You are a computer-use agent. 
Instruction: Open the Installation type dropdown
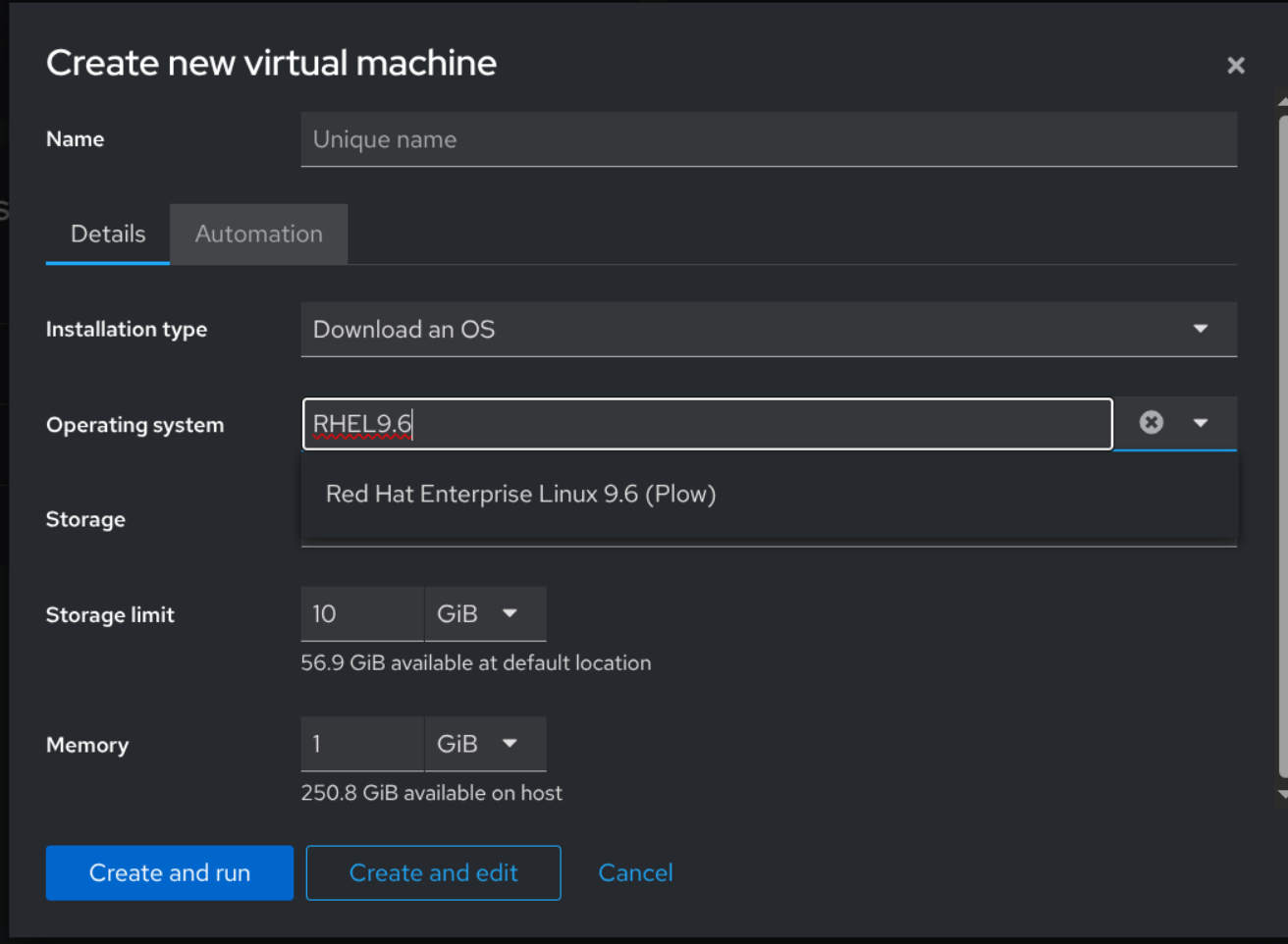768,330
